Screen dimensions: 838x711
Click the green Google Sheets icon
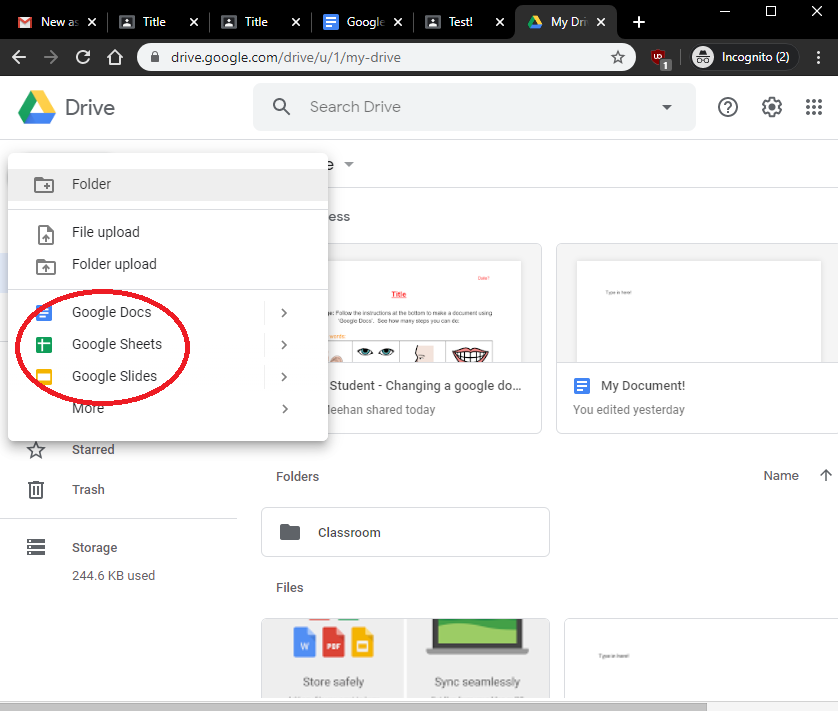[x=44, y=345]
